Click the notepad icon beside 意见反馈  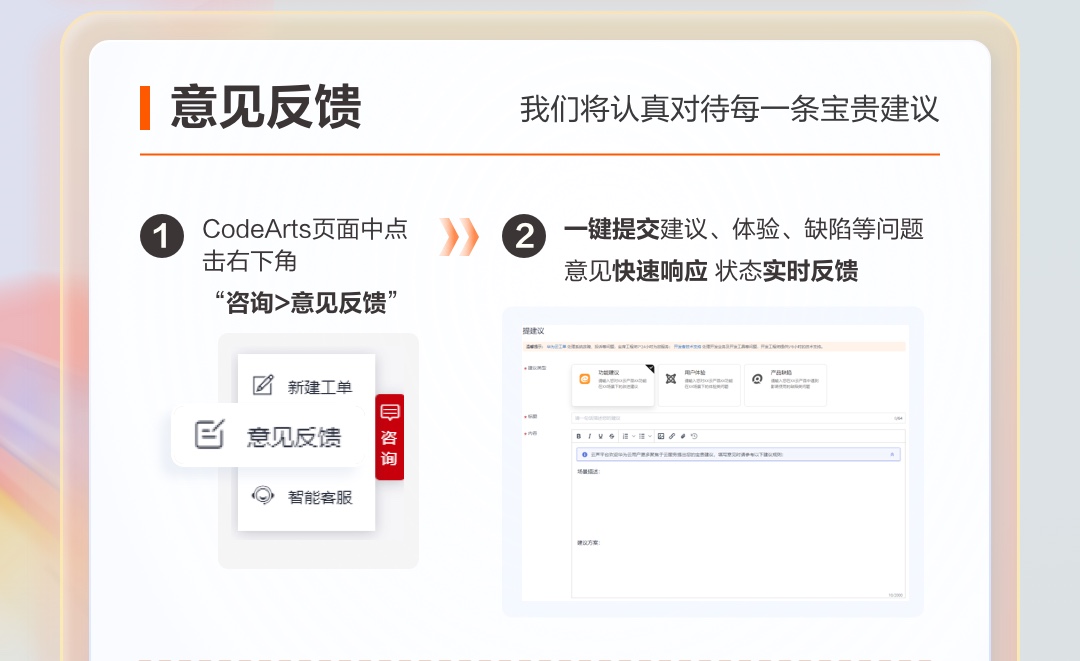click(209, 434)
